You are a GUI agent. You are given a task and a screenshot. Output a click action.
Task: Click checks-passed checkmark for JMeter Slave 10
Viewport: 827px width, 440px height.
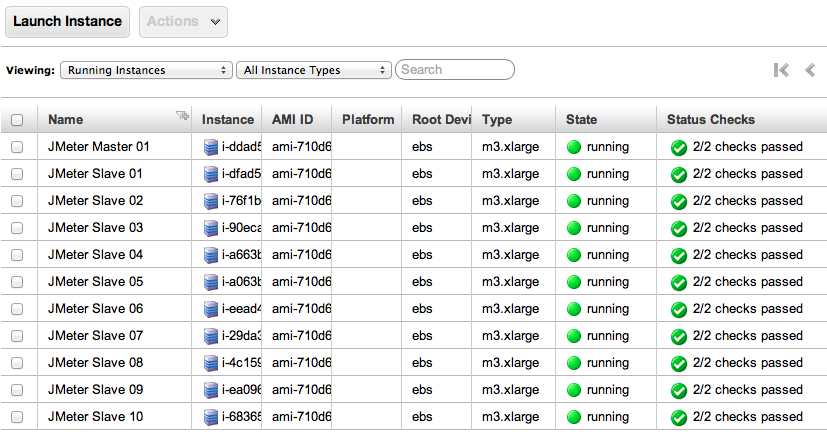pos(679,417)
